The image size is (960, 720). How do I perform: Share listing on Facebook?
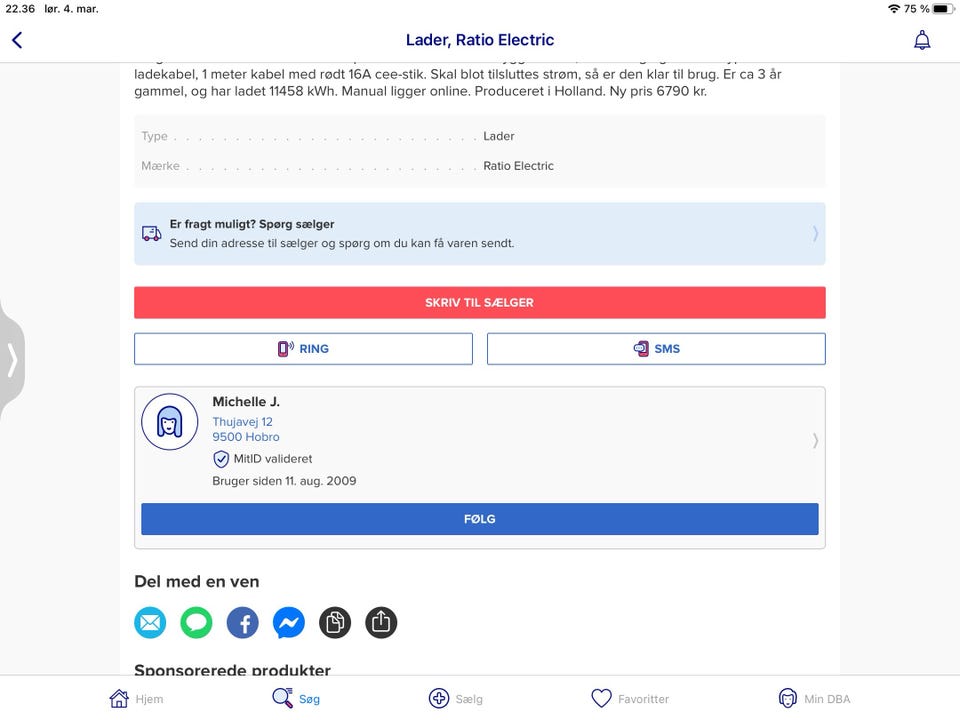(242, 623)
